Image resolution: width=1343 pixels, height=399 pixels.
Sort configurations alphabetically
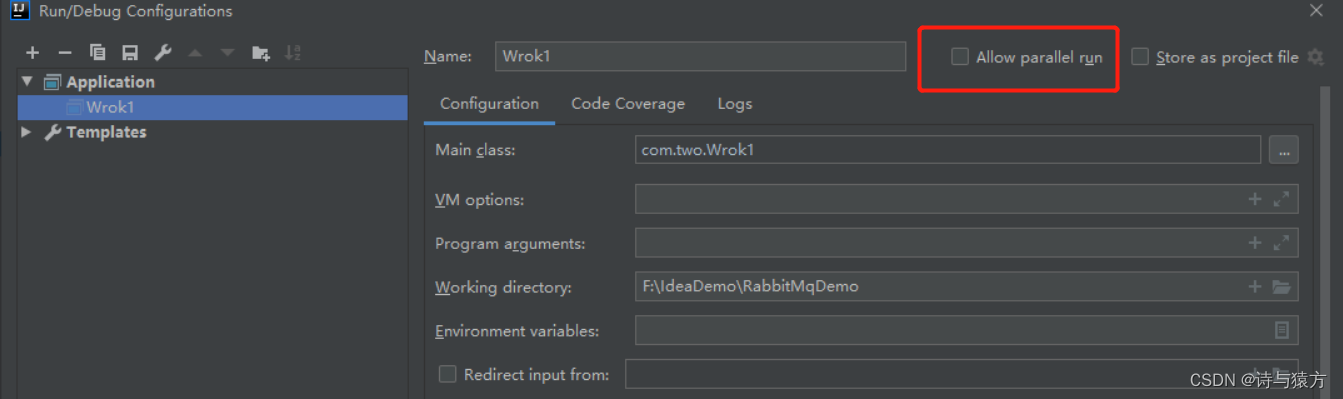tap(293, 53)
